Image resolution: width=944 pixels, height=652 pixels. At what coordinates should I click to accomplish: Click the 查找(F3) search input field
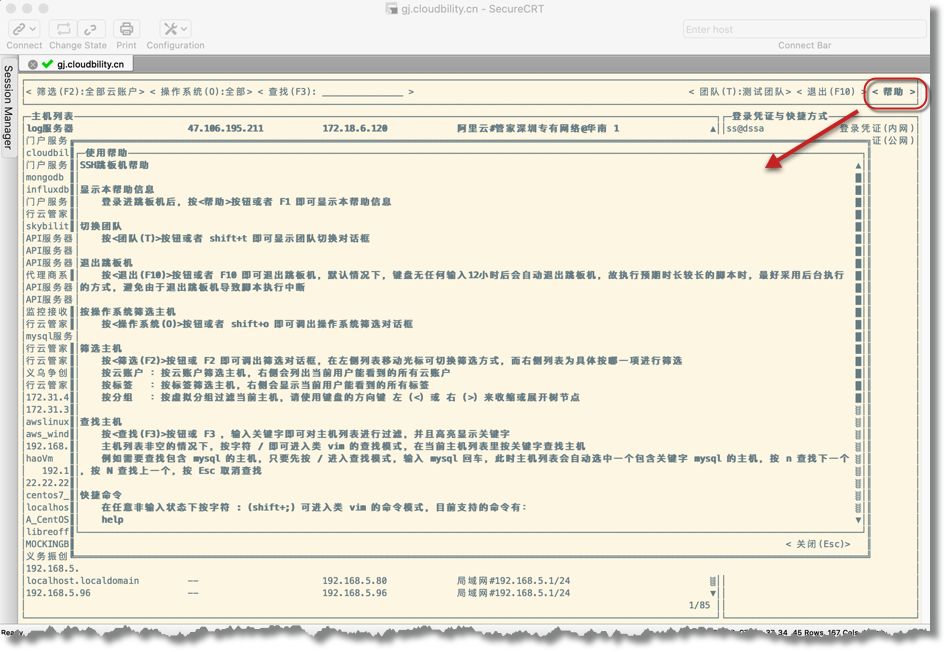pyautogui.click(x=362, y=92)
